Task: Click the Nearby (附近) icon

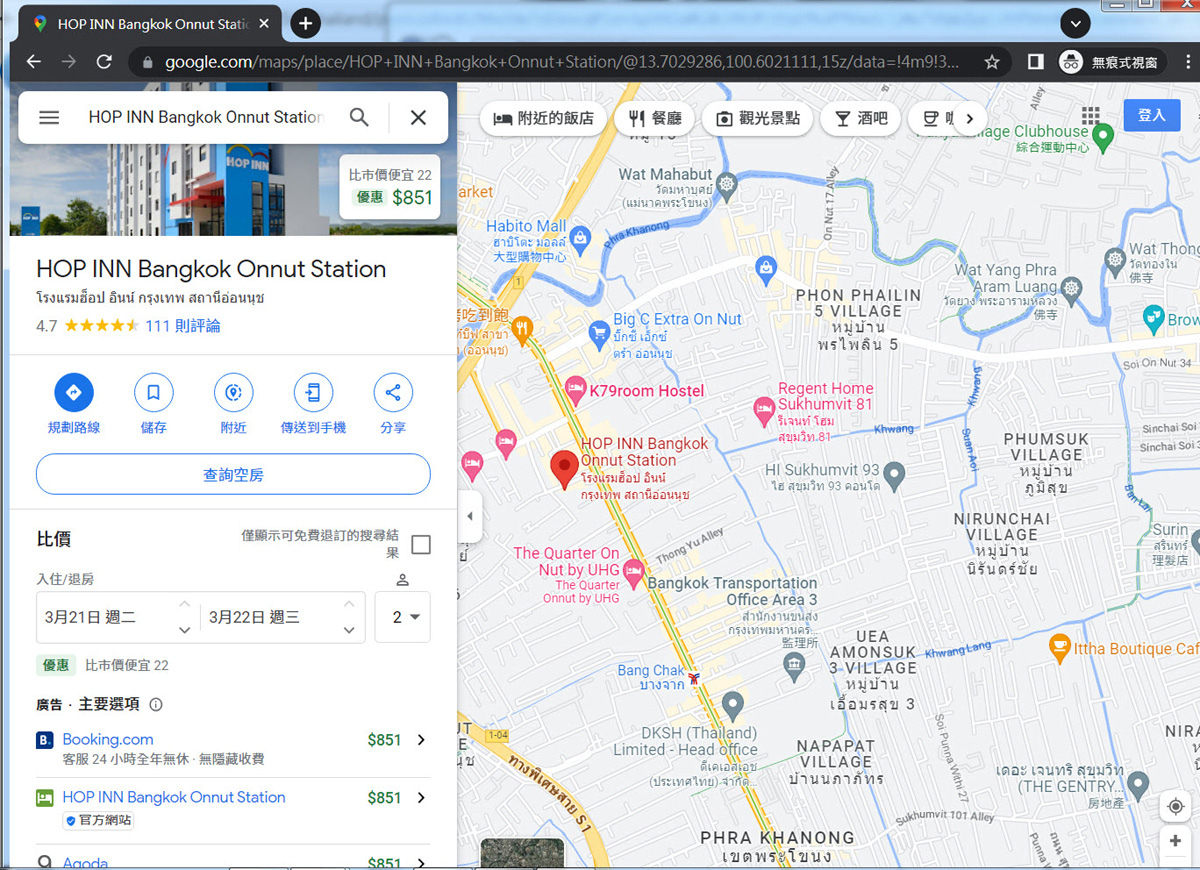Action: pyautogui.click(x=233, y=393)
